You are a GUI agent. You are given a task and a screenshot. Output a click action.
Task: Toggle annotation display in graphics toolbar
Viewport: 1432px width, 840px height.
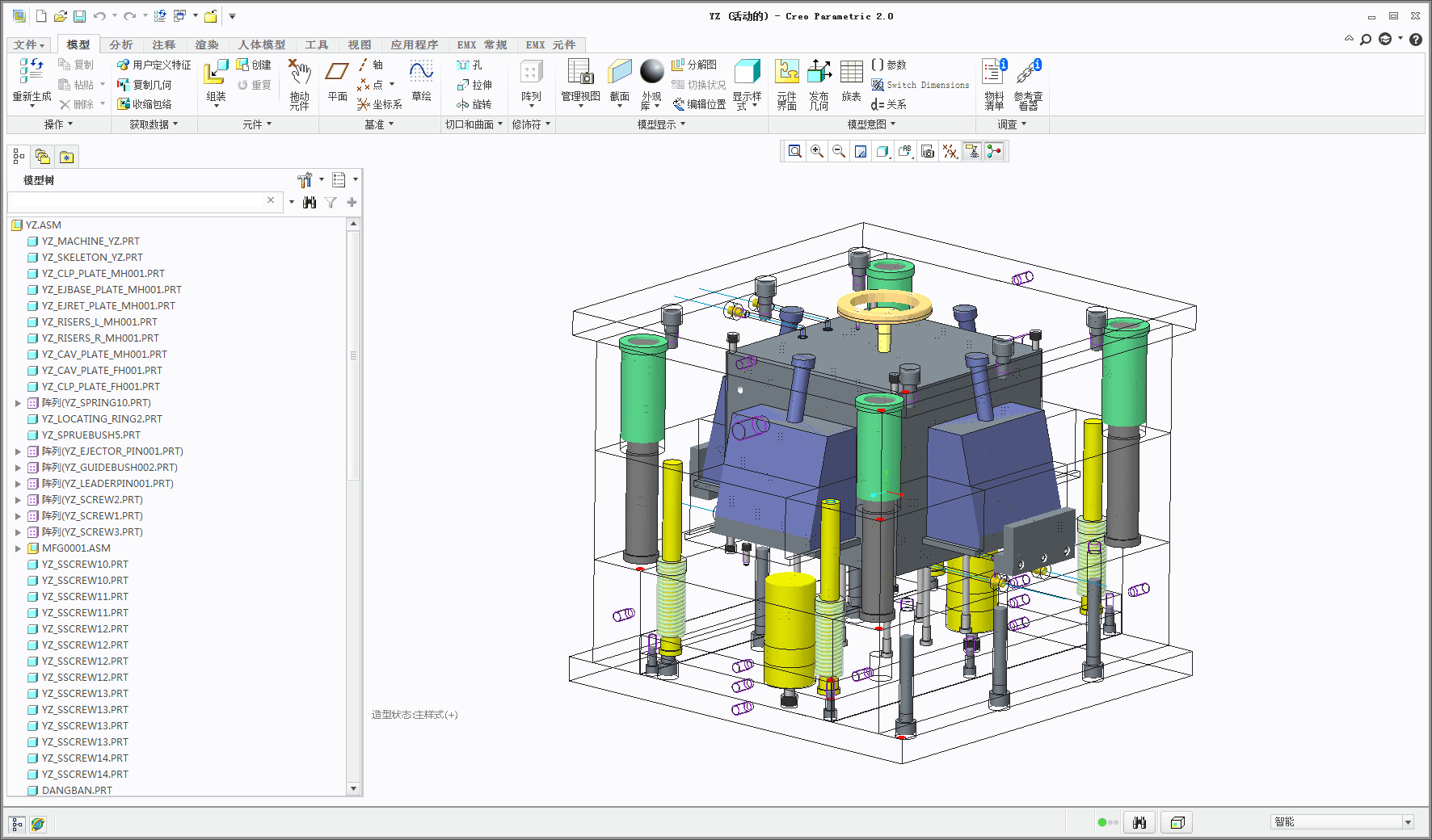(x=972, y=151)
